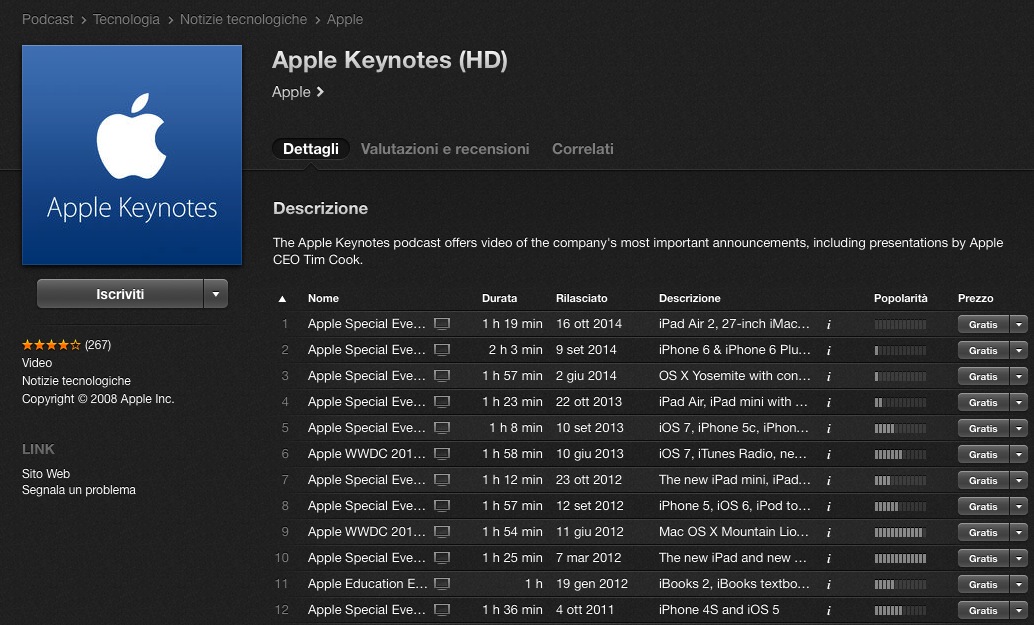Screen dimensions: 1034x625
Task: Click popularity bar of 11 giu 2012 episode
Action: (900, 532)
